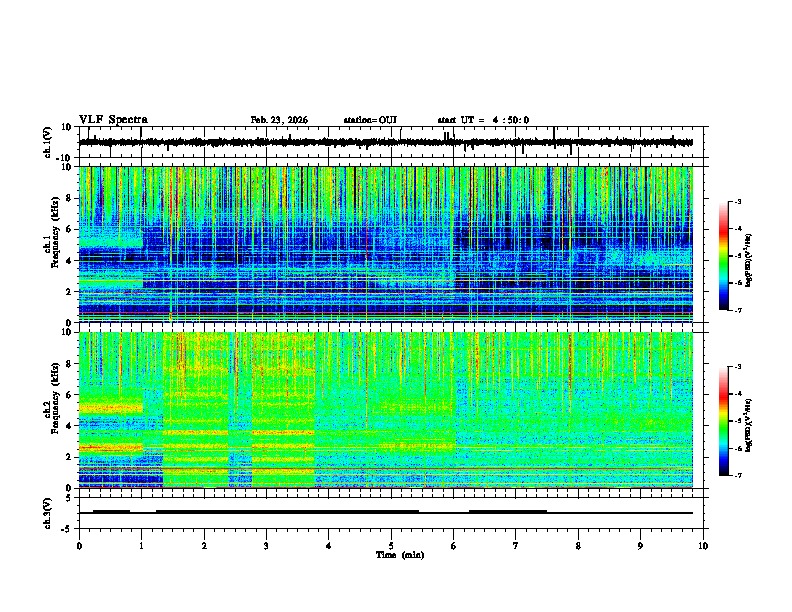Click the "2" tick on ch.1 frequency axis
792x612 pixels.
click(x=70, y=292)
